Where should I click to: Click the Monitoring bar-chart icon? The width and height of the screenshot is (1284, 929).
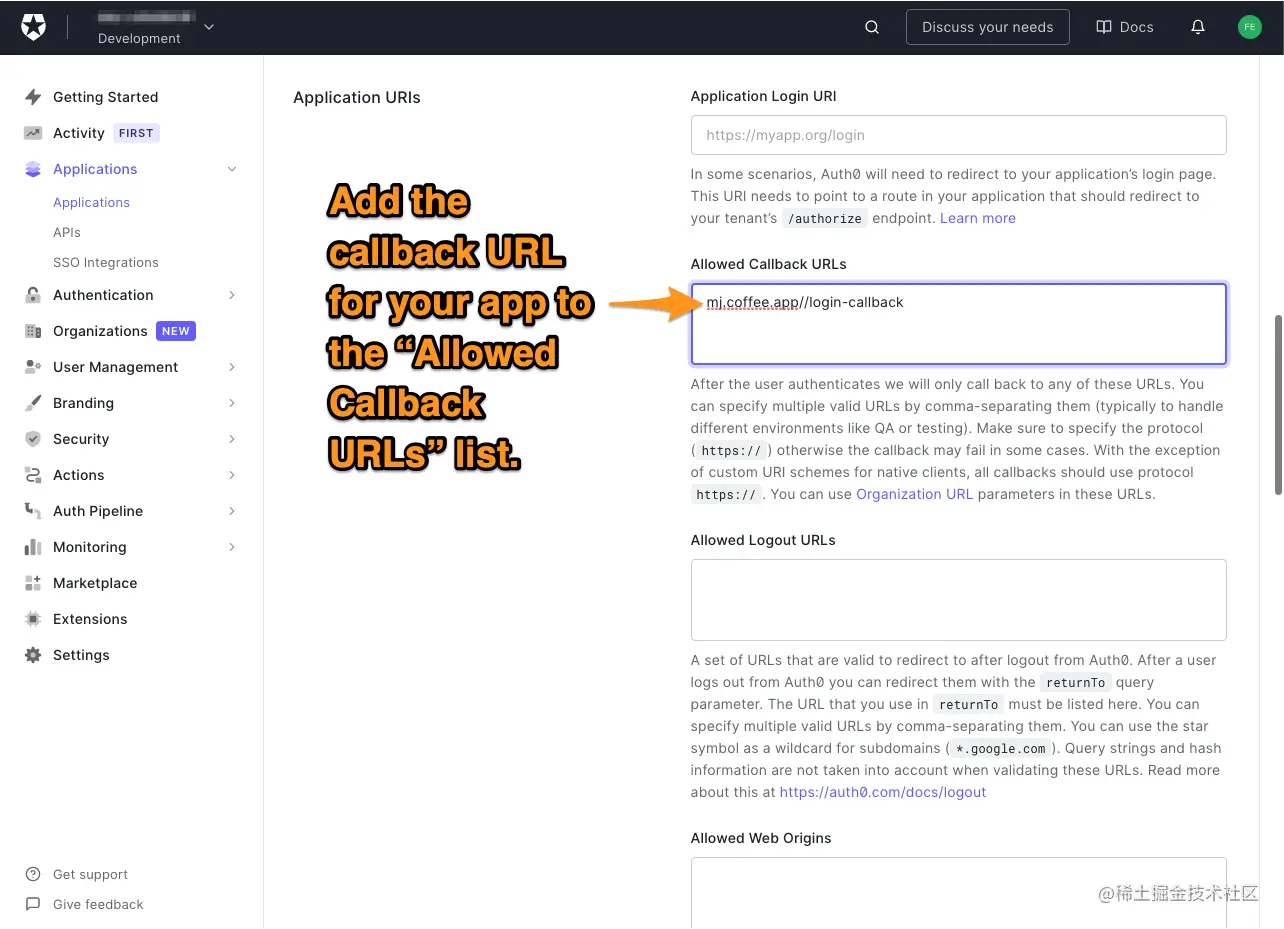point(33,547)
